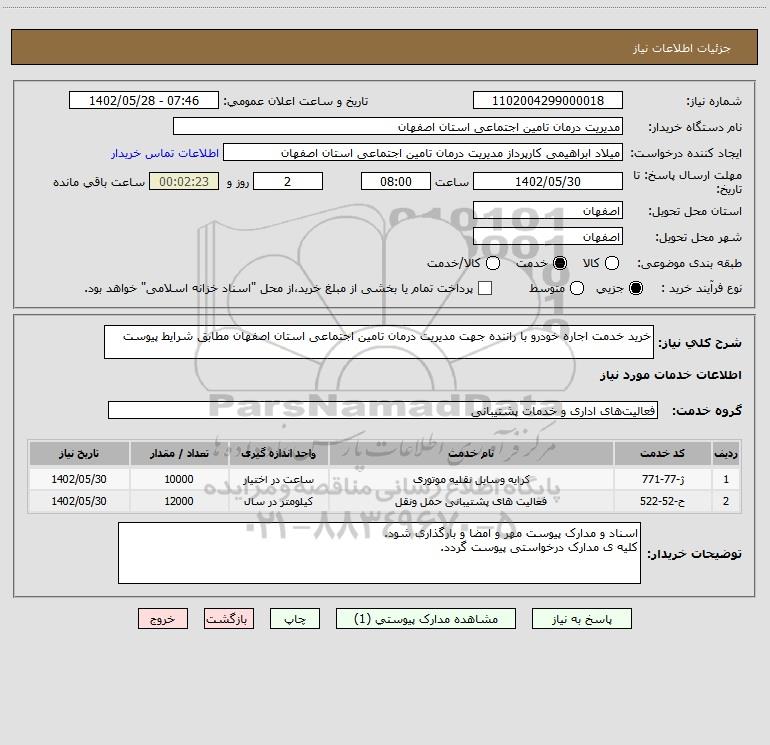Viewport: 770px width, 745px height.
Task: Click the توضیحات خریدار text area
Action: 379,553
